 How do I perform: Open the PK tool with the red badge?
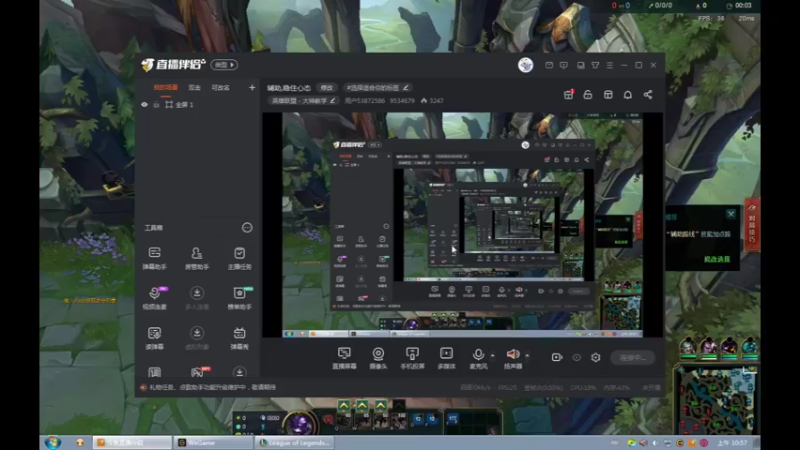click(198, 372)
